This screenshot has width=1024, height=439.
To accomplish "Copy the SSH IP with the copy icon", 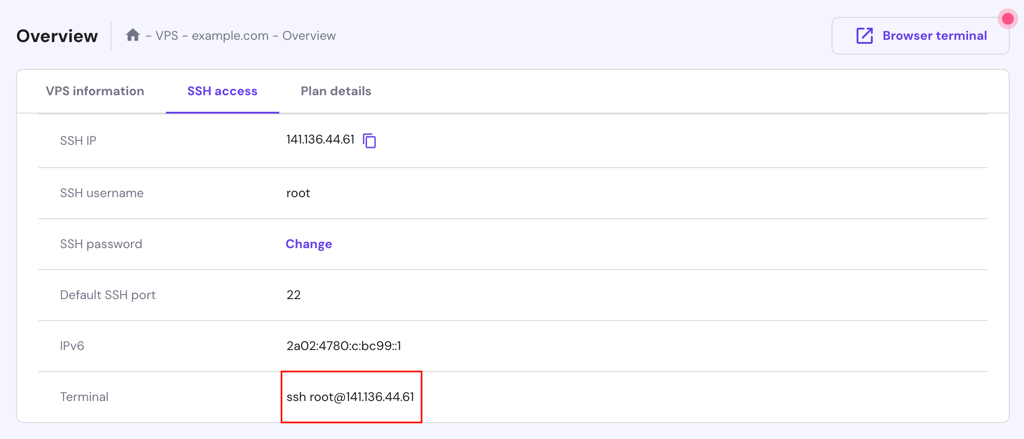I will (370, 140).
